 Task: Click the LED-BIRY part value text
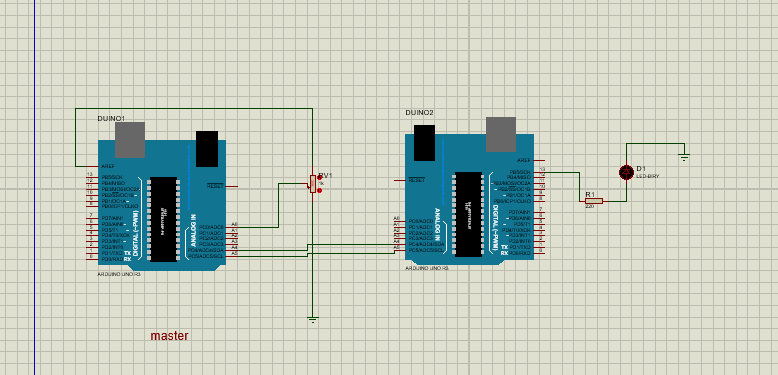[648, 176]
